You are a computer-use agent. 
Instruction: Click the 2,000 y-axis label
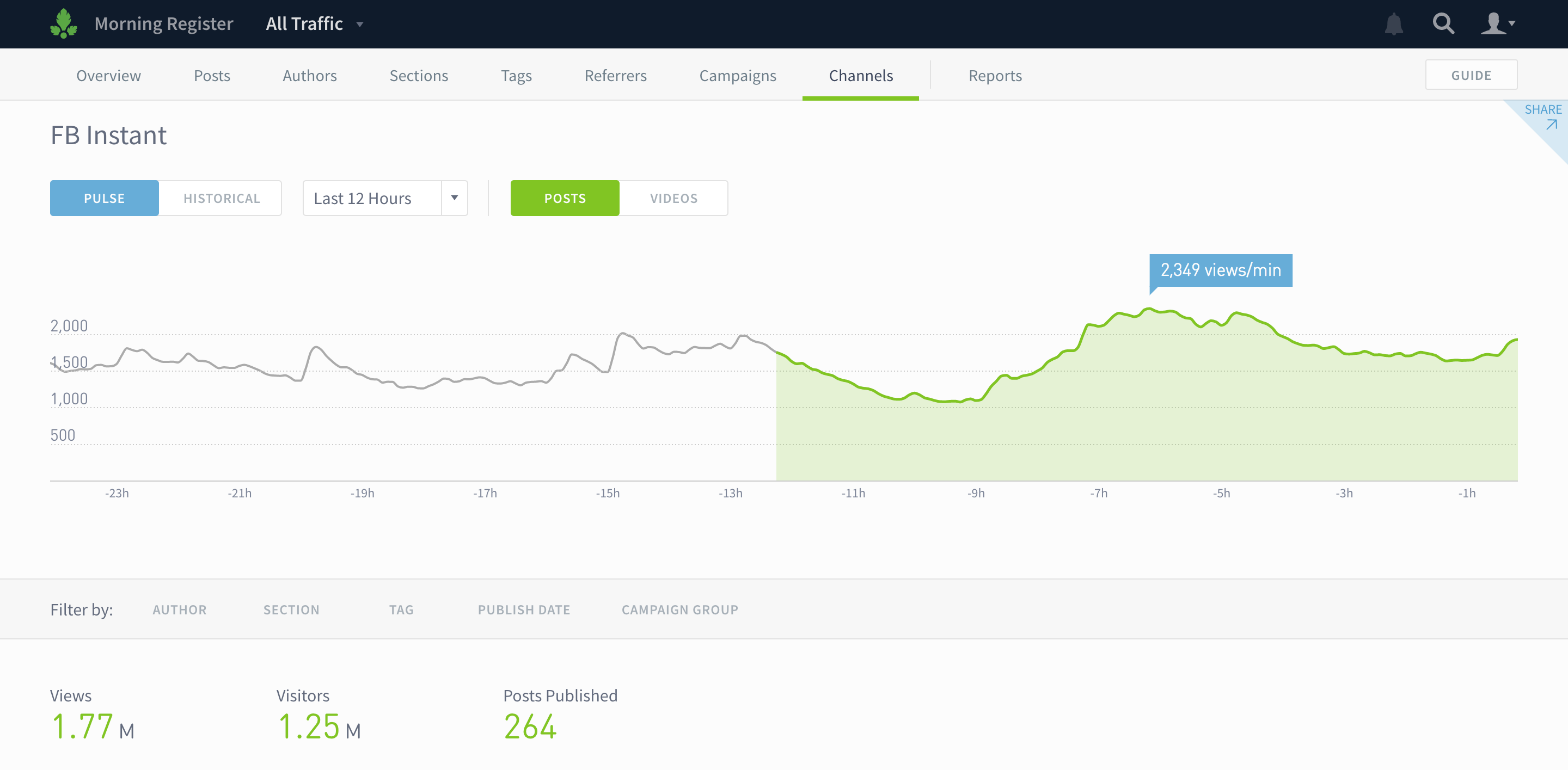[x=69, y=326]
